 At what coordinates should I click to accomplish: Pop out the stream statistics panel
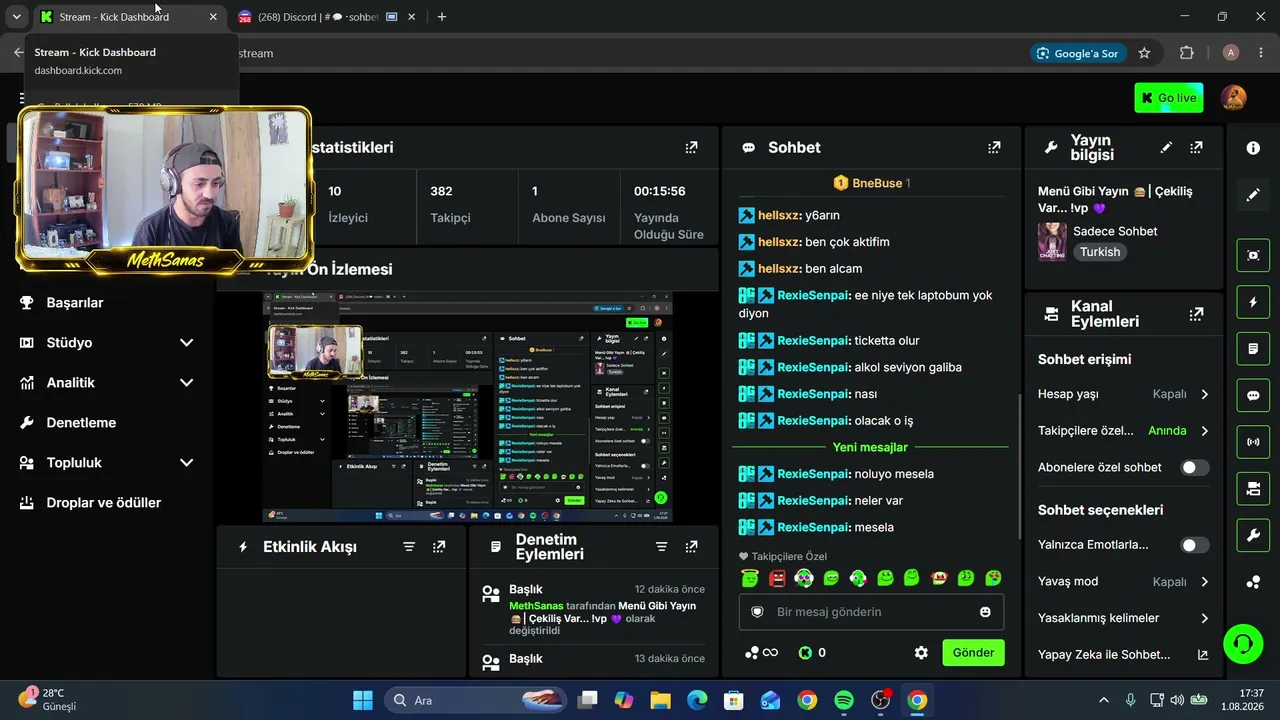click(x=691, y=147)
